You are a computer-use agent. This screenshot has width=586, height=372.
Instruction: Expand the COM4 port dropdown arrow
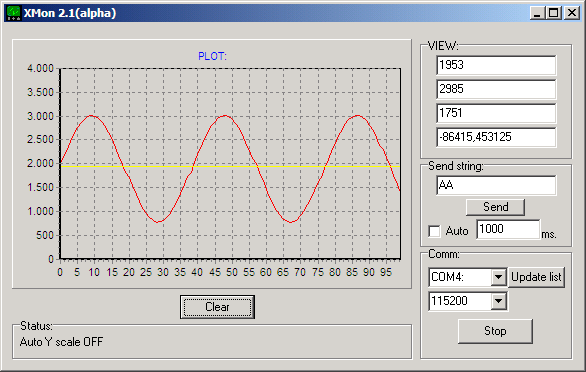[x=499, y=277]
